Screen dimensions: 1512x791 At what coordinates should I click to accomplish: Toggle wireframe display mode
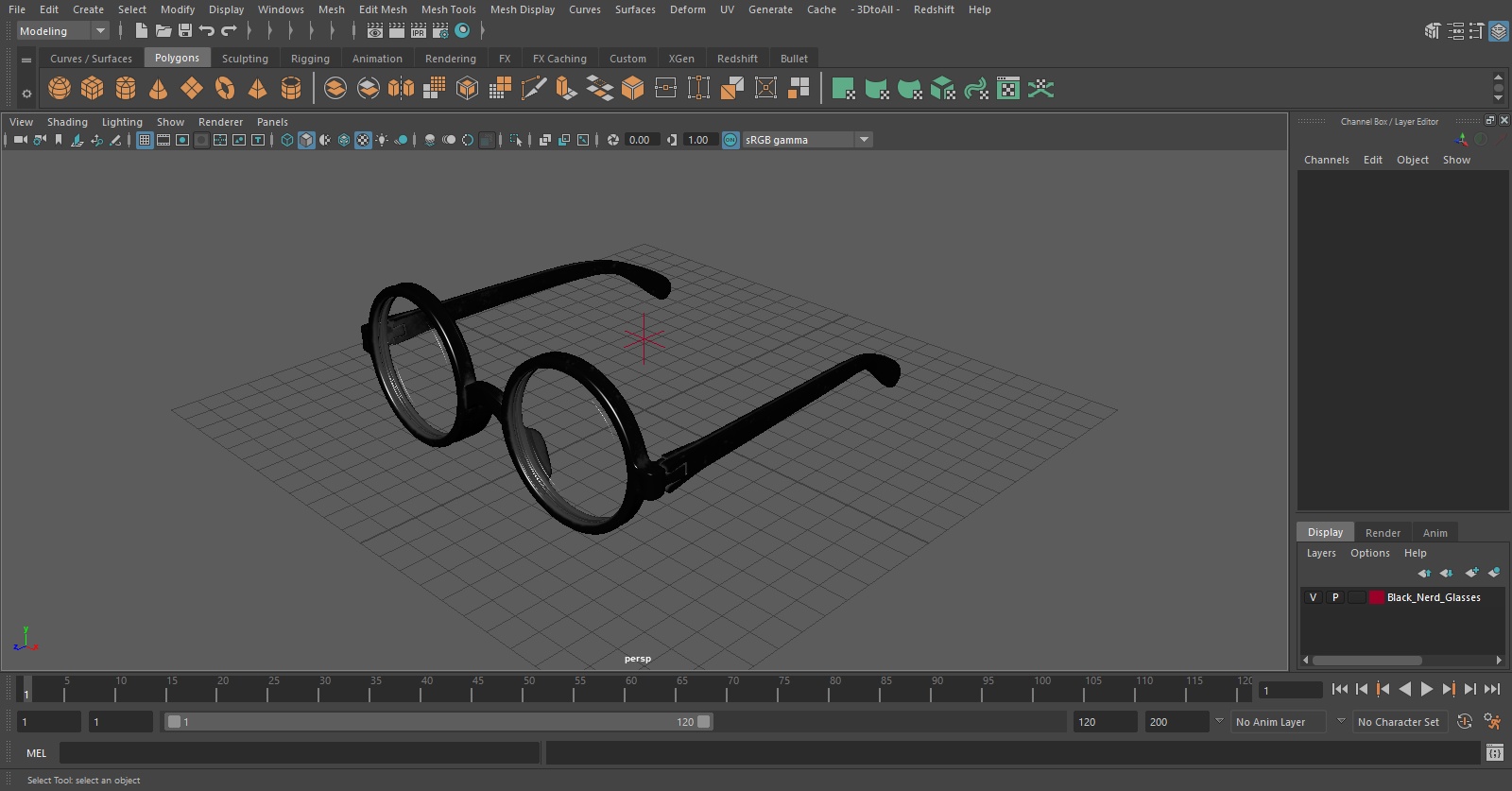(287, 140)
